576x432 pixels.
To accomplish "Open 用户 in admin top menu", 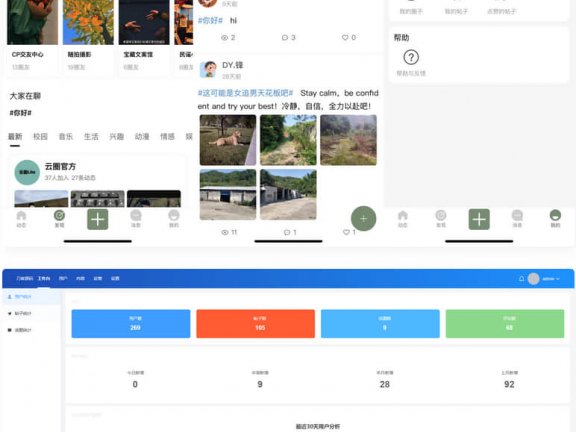I will coord(63,278).
